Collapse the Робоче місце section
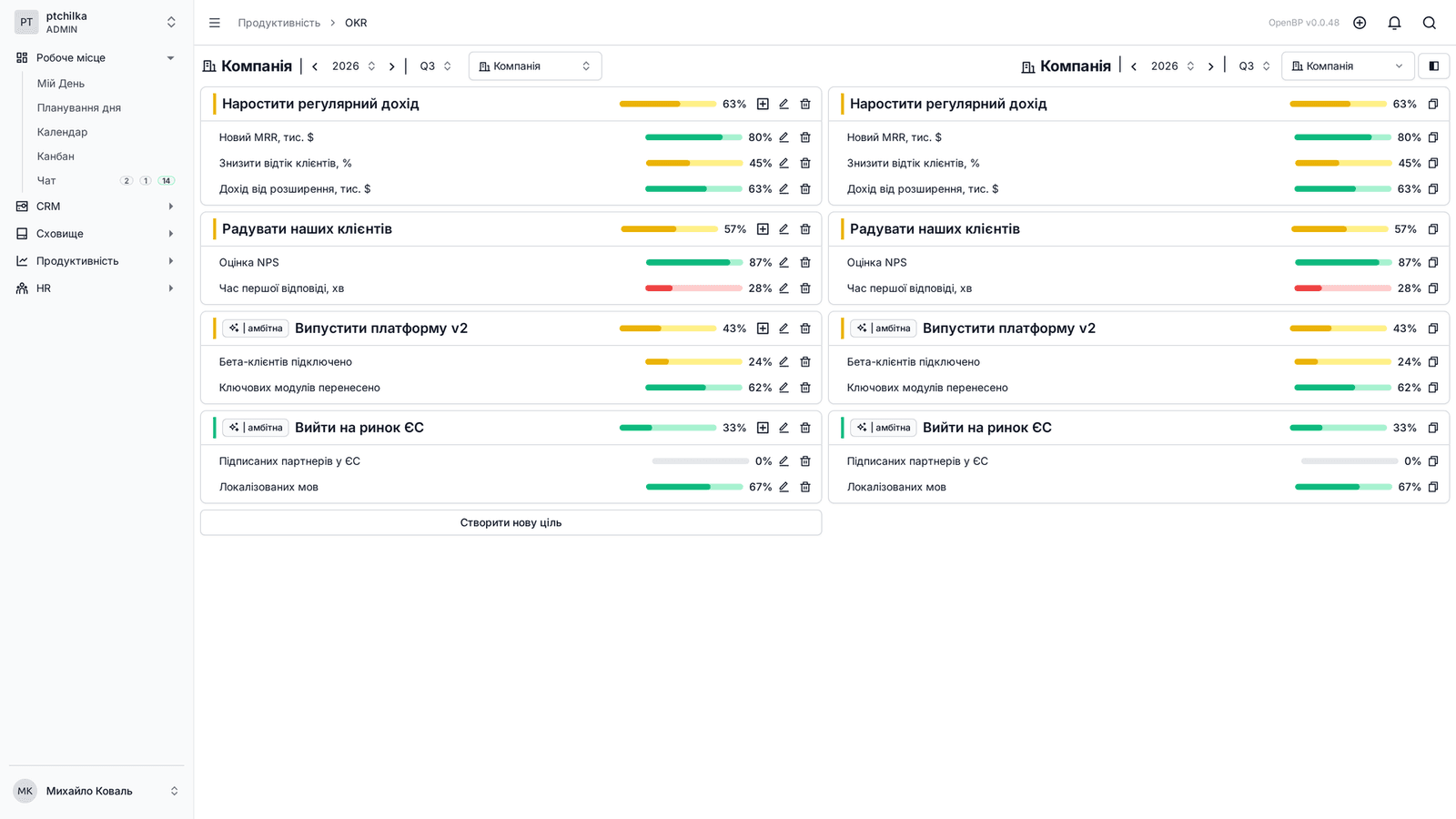Screen dimensions: 1456x819 [170, 58]
